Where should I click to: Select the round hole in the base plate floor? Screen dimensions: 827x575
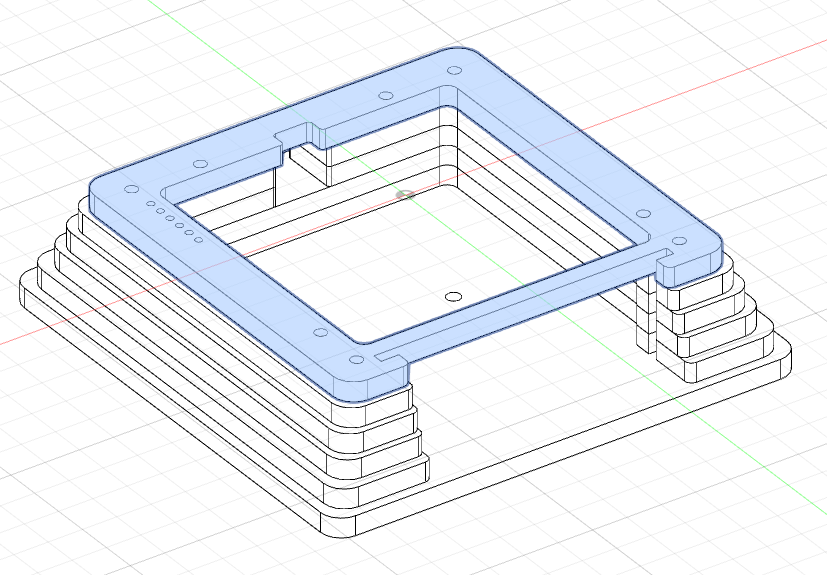click(452, 296)
